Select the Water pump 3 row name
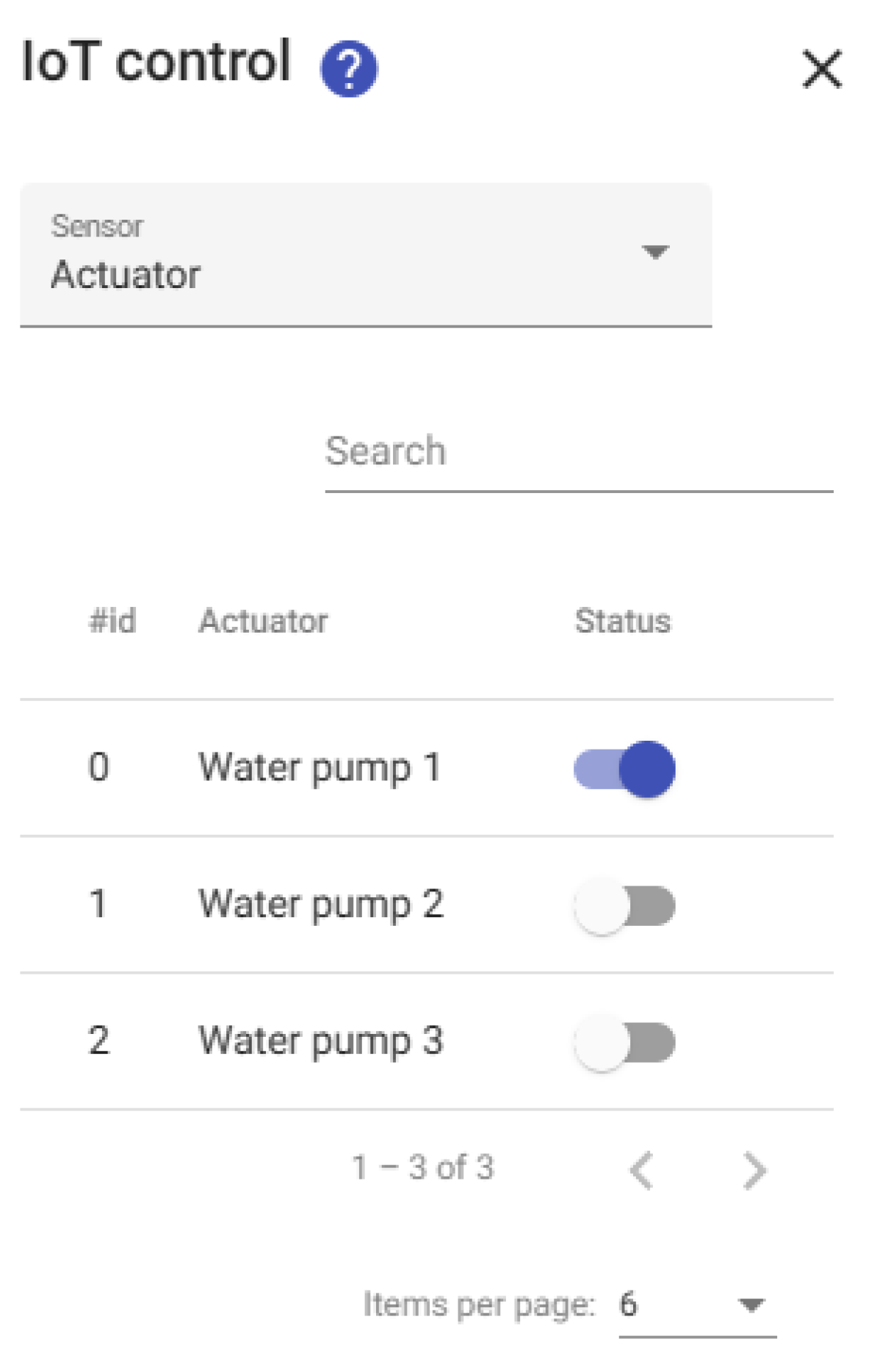This screenshot has height=1372, width=877. 321,1041
